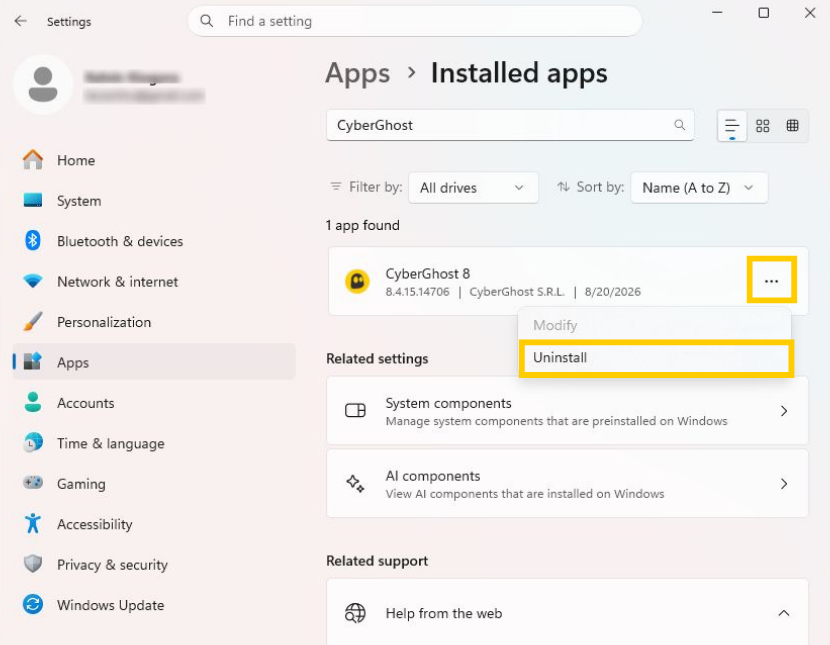The image size is (830, 645).
Task: Click the 1 app found text
Action: 363,225
